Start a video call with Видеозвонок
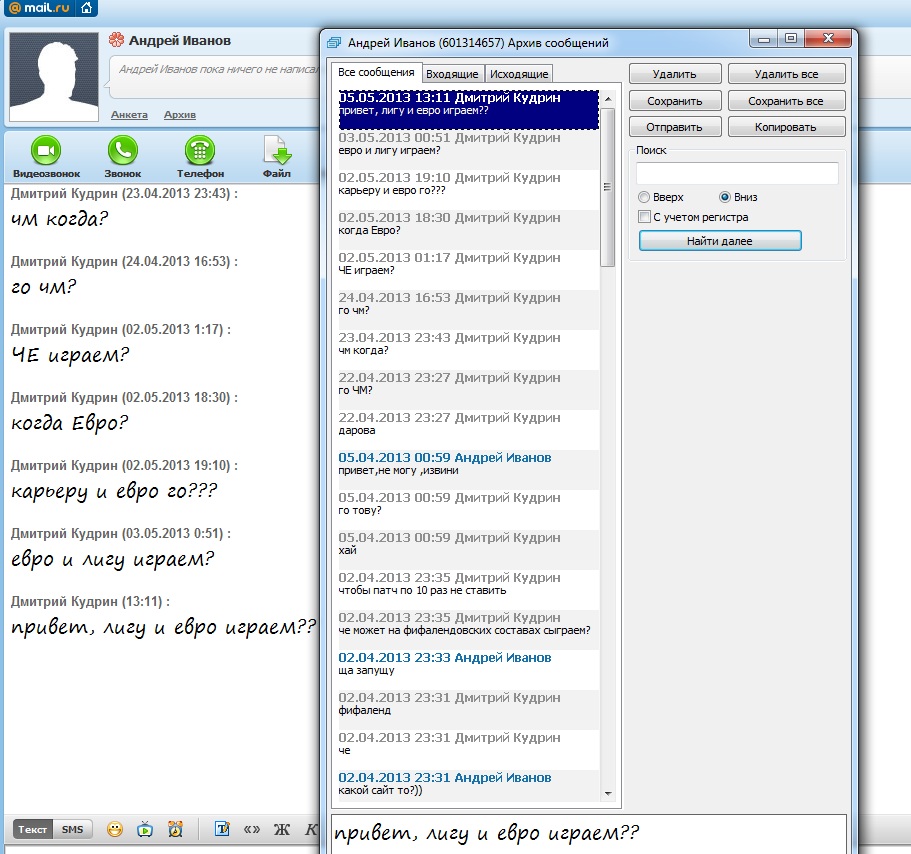This screenshot has height=854, width=911. [46, 151]
